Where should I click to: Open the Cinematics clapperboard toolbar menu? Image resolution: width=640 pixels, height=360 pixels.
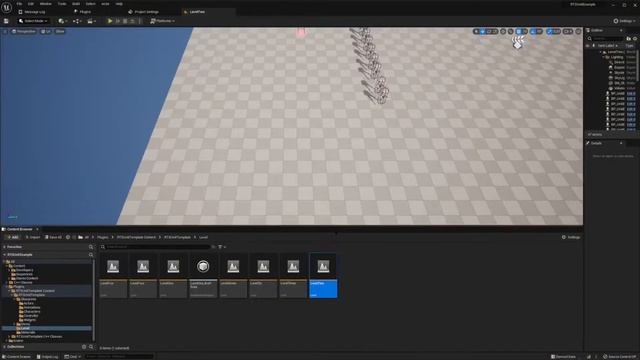[91, 21]
